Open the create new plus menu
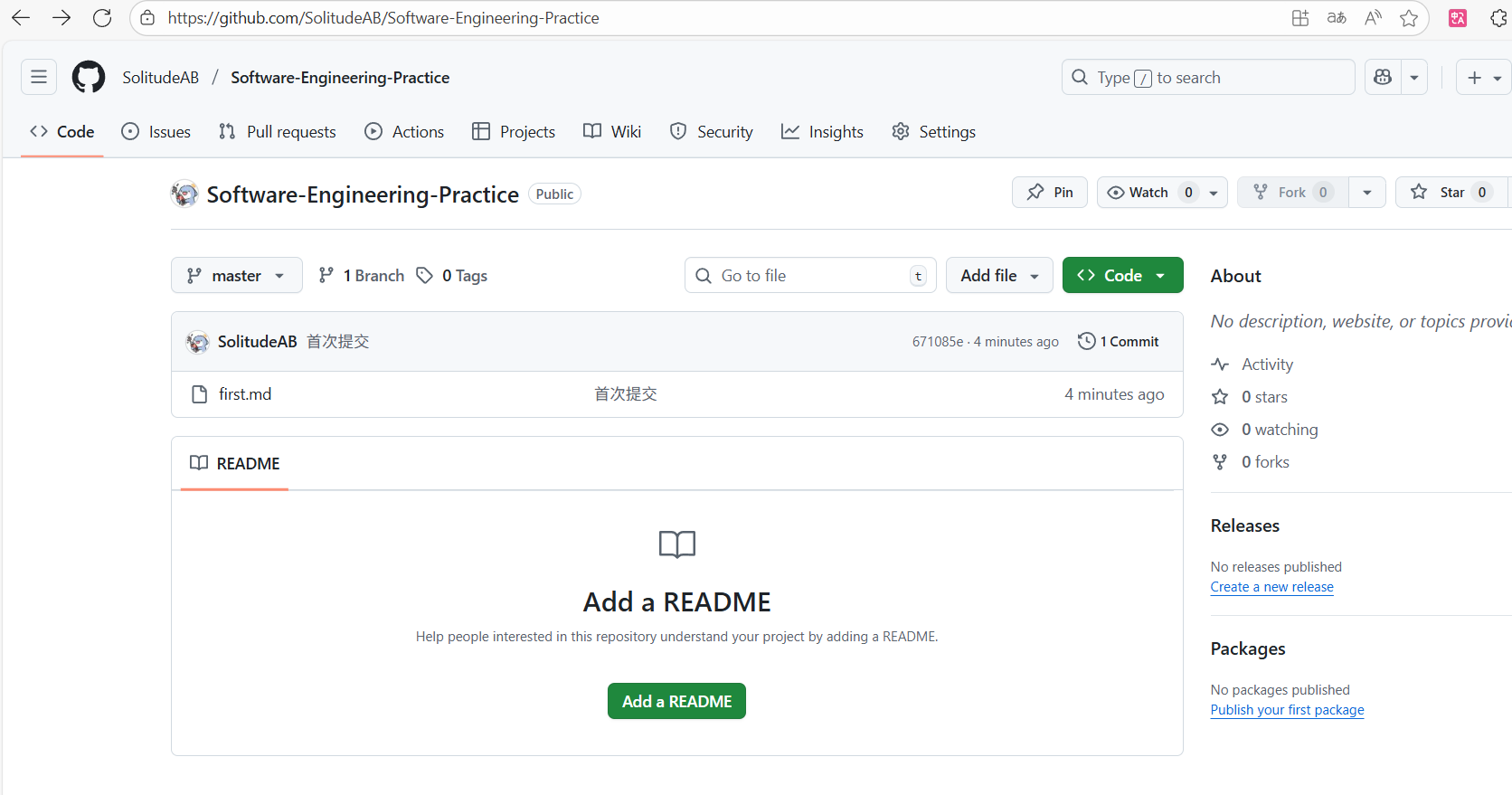1512x795 pixels. [1484, 78]
